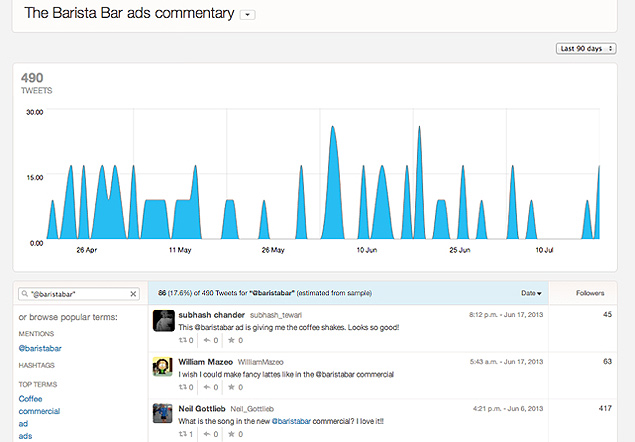635x442 pixels.
Task: Filter by top term ad
Action: (x=23, y=424)
